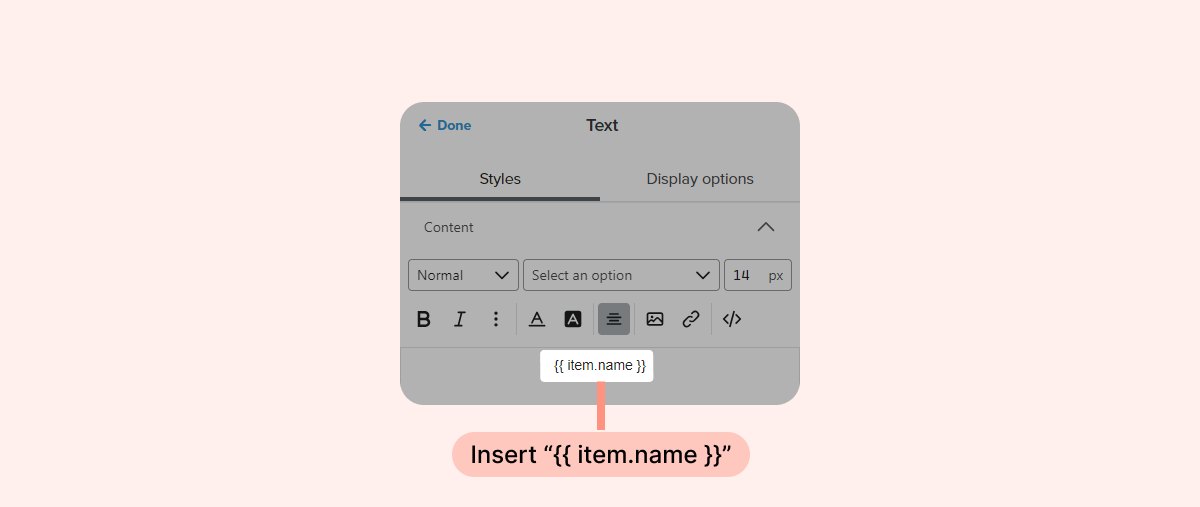Click the back arrow beside Done

[424, 125]
